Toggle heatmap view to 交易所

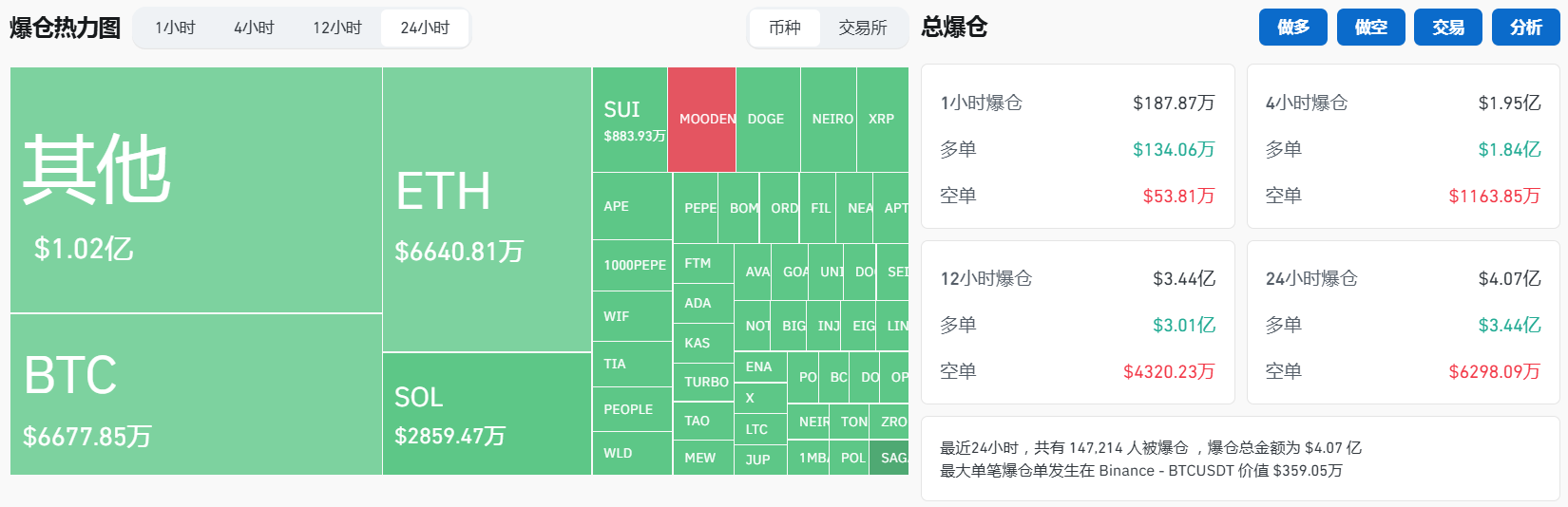click(x=863, y=28)
